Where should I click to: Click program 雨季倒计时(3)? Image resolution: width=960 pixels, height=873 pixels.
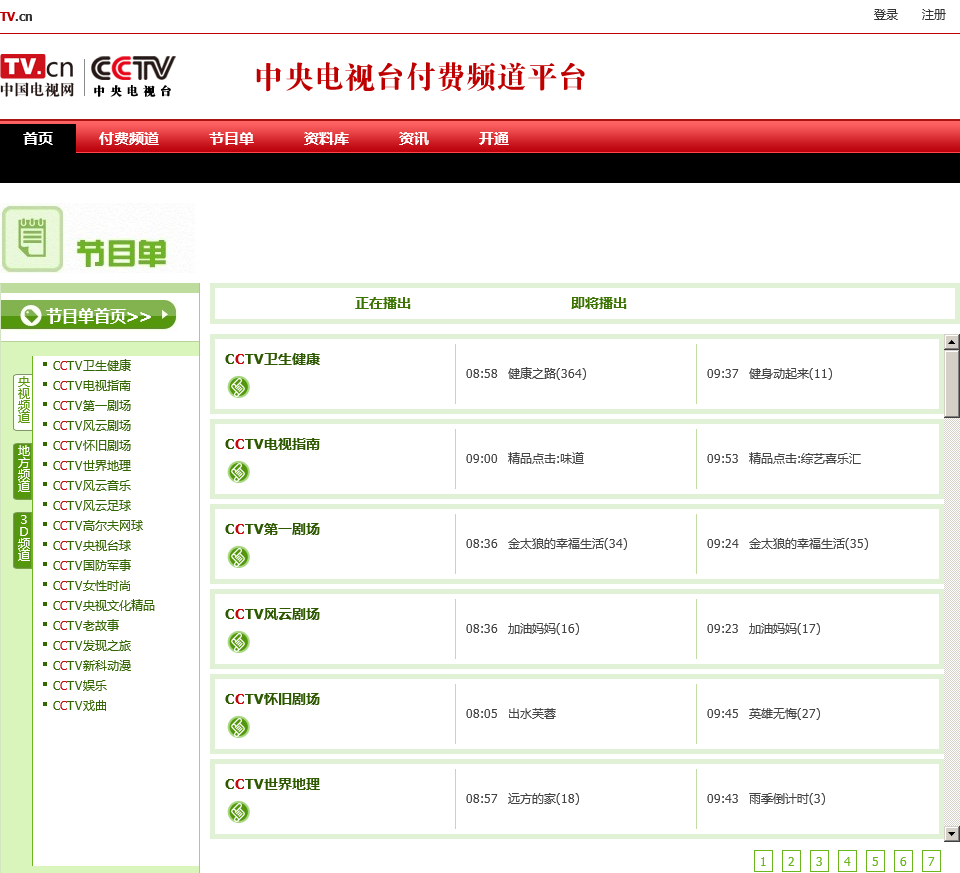[787, 799]
